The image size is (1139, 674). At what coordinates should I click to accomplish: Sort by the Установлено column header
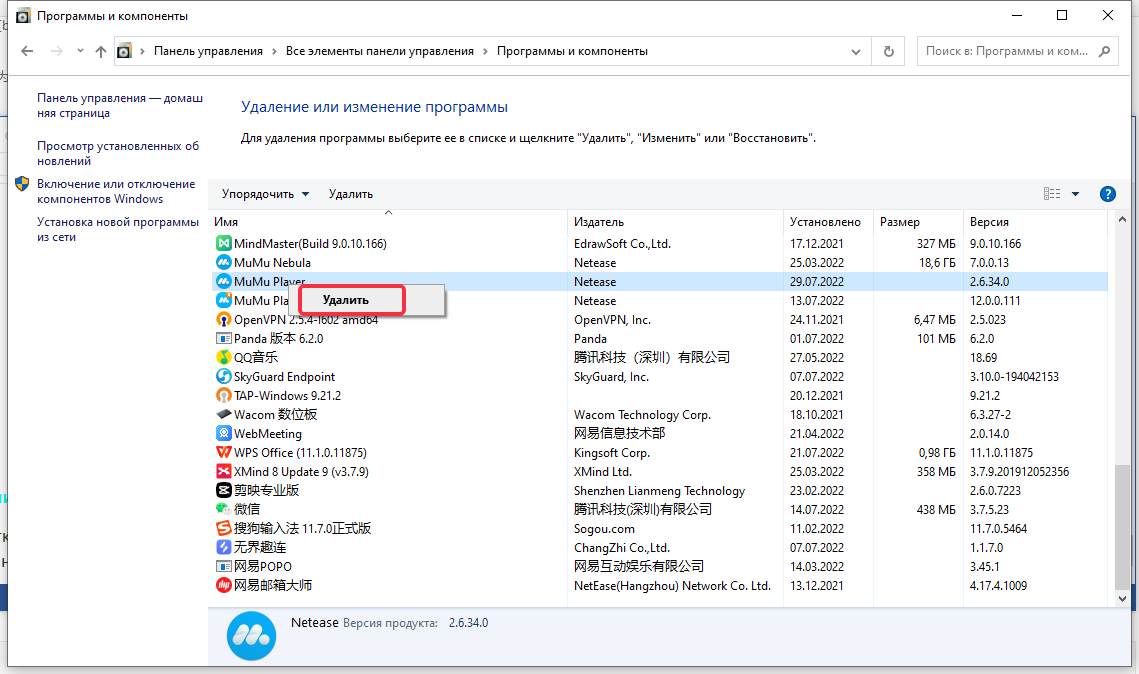(829, 222)
